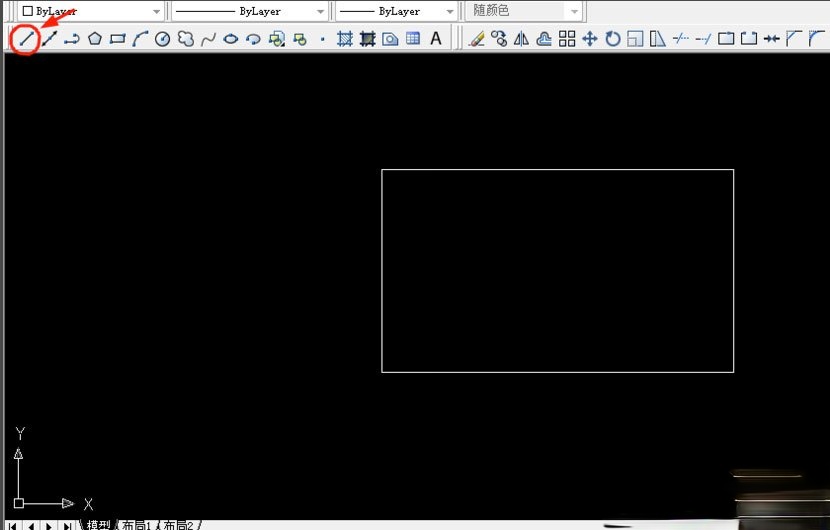Screen dimensions: 830x530
Task: Select the Point tool
Action: click(x=322, y=39)
